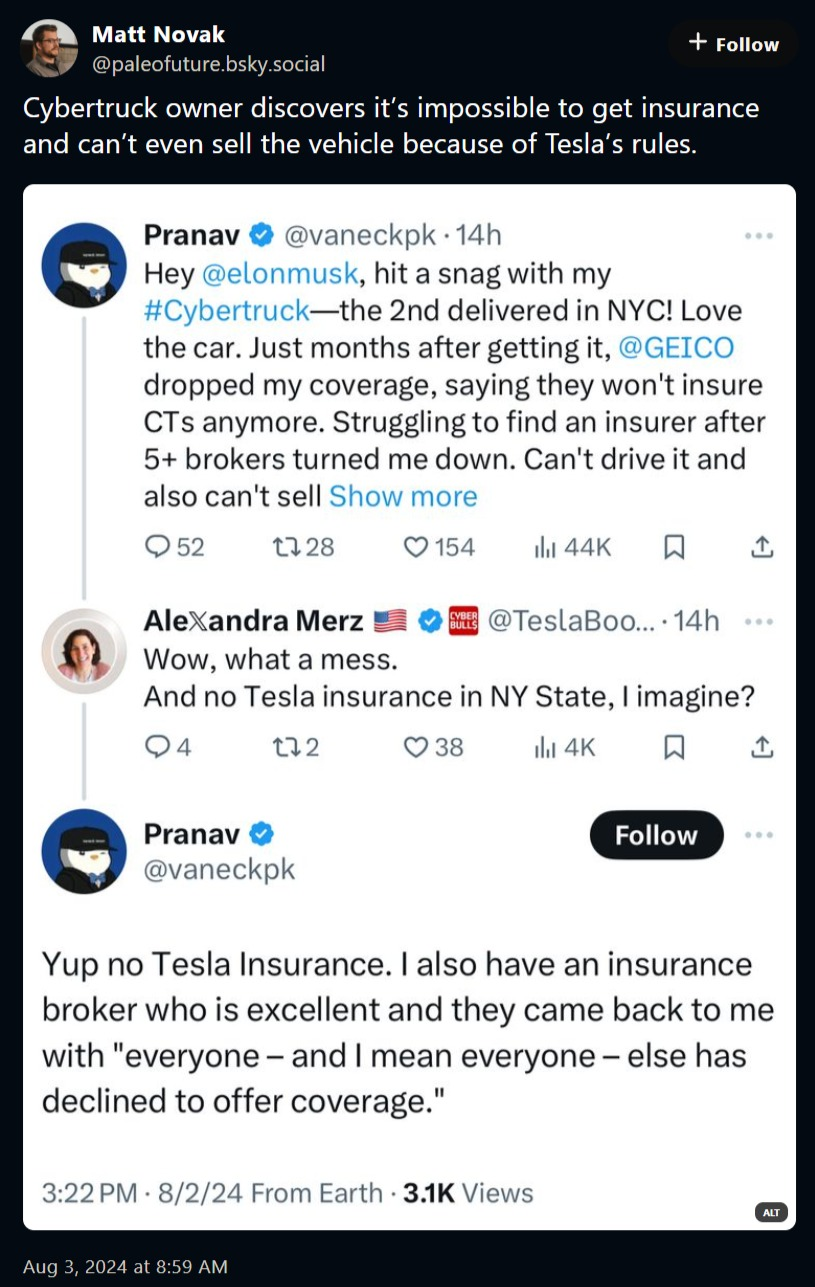Click share icon on Pranav's first tweet
Viewport: 815px width, 1287px height.
(761, 547)
